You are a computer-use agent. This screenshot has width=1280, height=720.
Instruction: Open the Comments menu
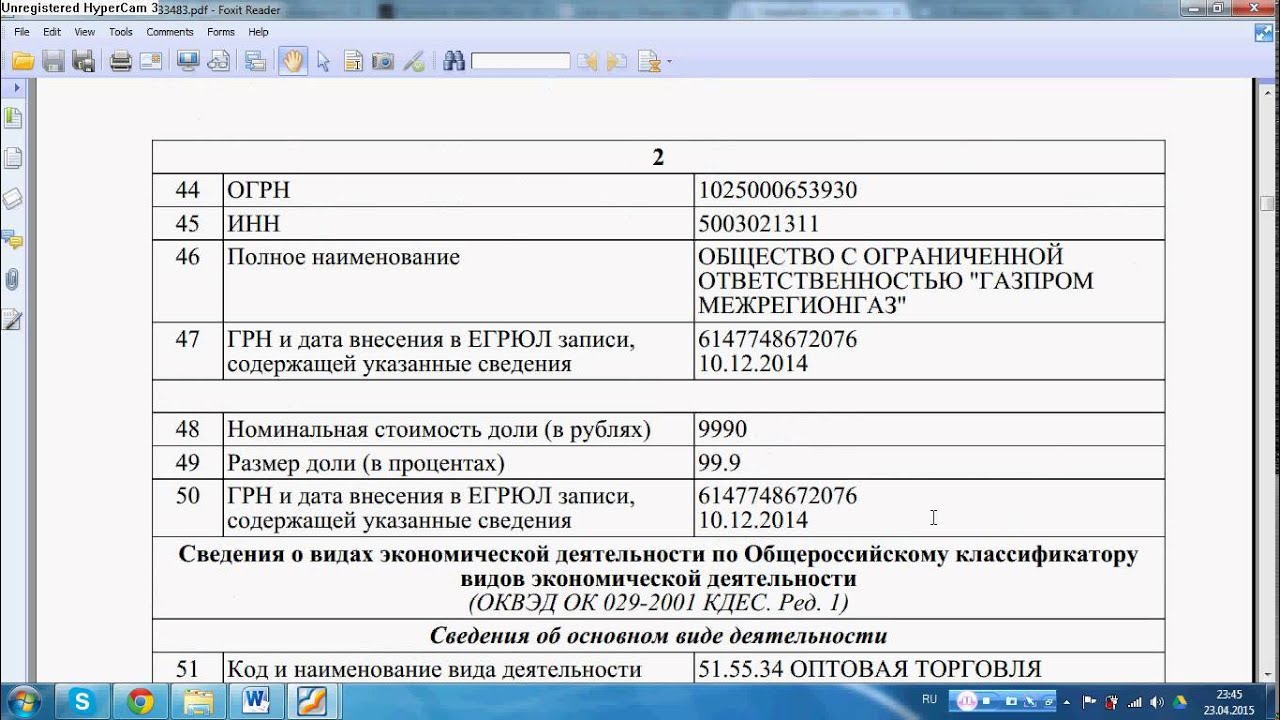coord(170,32)
